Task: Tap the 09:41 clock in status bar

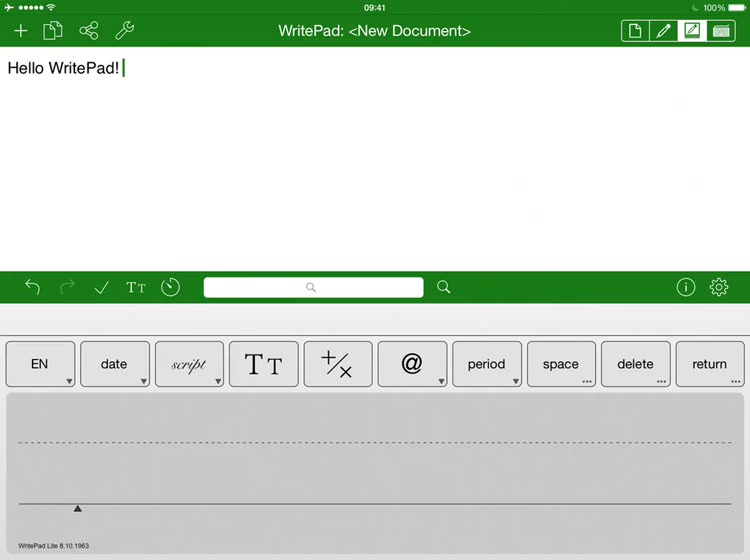Action: [x=375, y=8]
